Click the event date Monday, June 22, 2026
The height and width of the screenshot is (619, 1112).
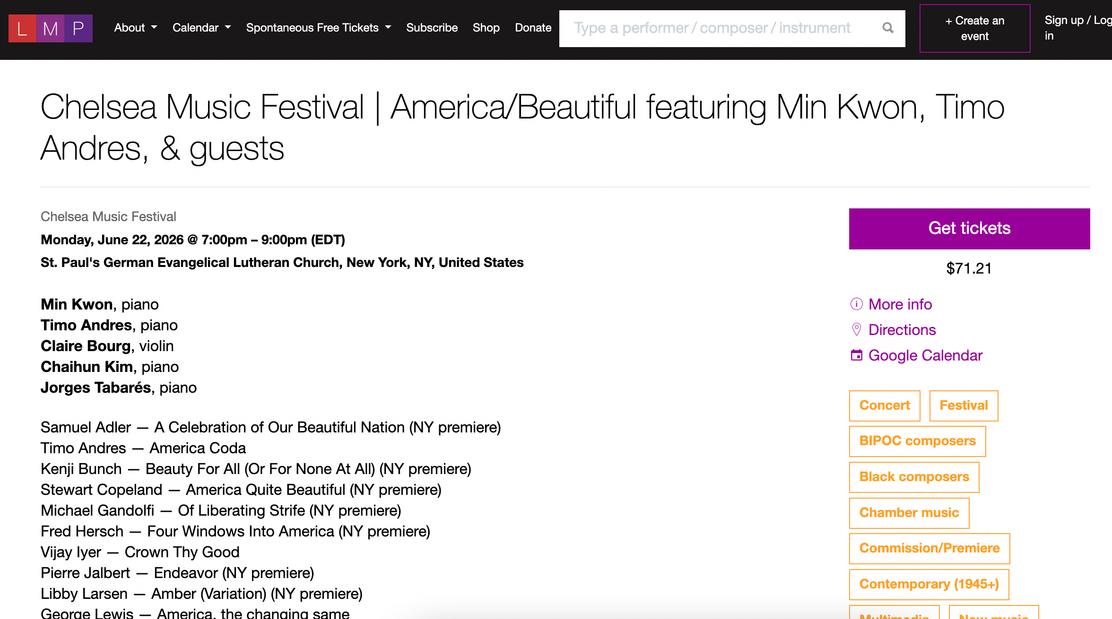[x=112, y=240]
